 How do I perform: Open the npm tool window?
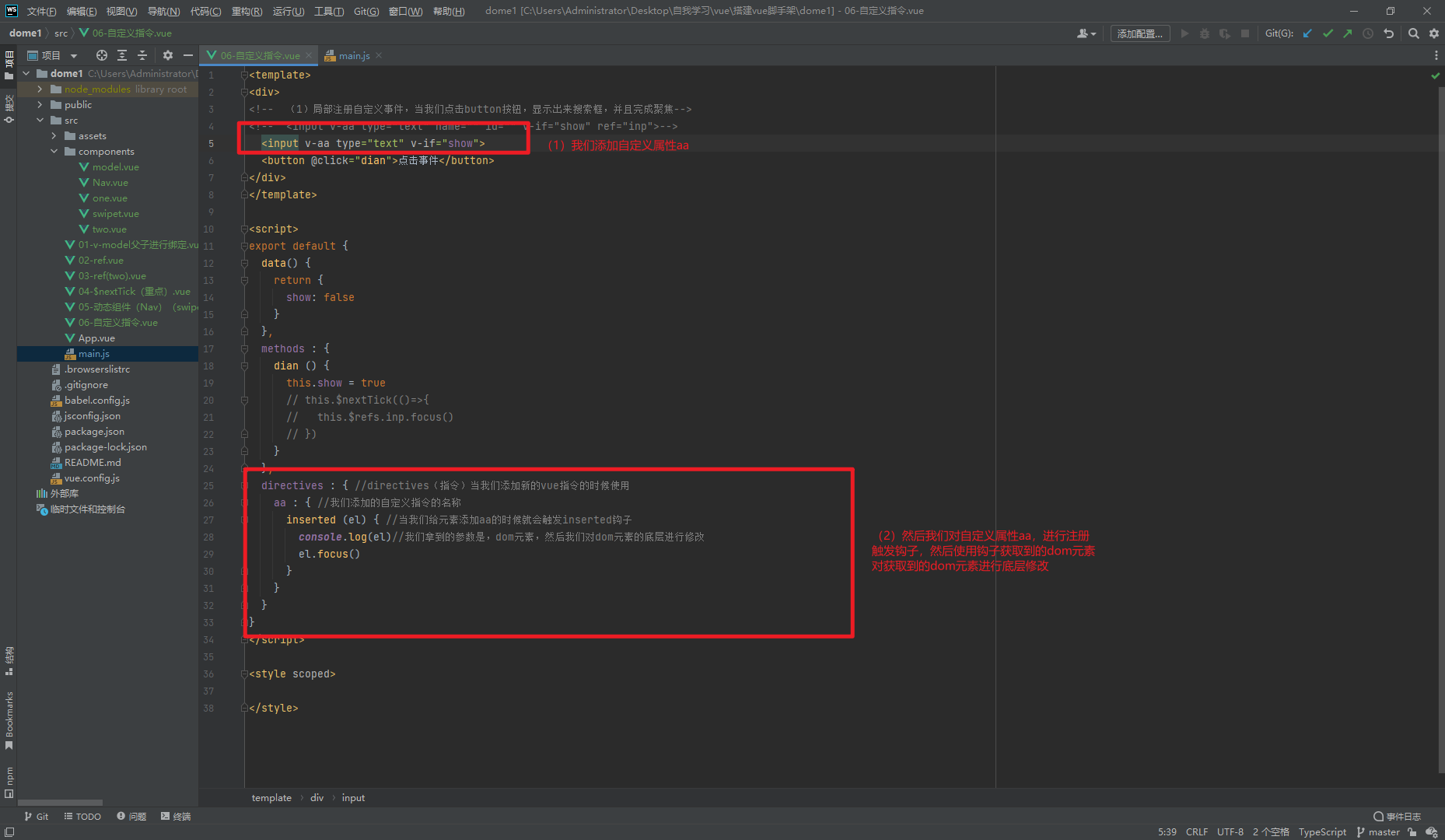(x=9, y=782)
